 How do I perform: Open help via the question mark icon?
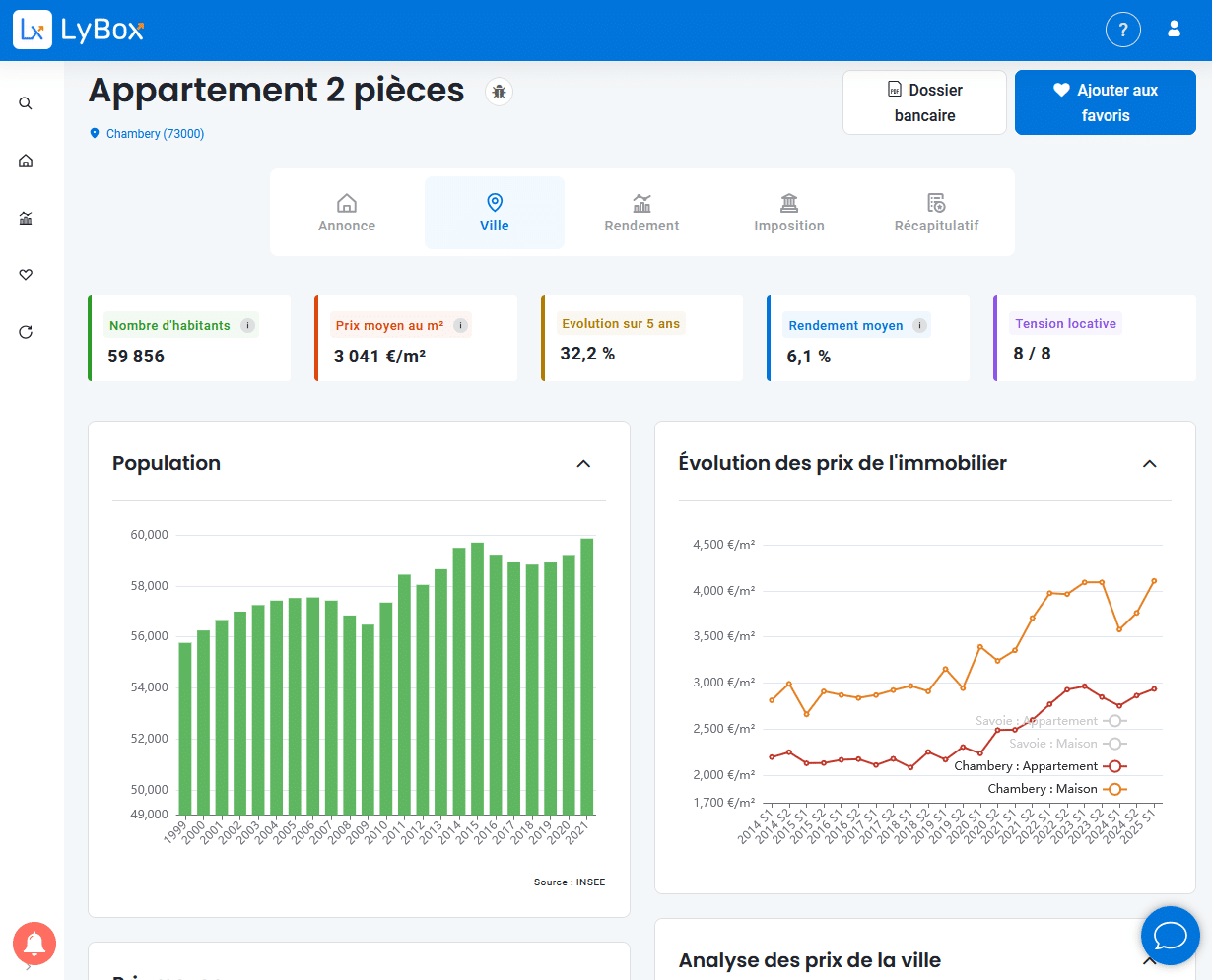click(x=1122, y=29)
